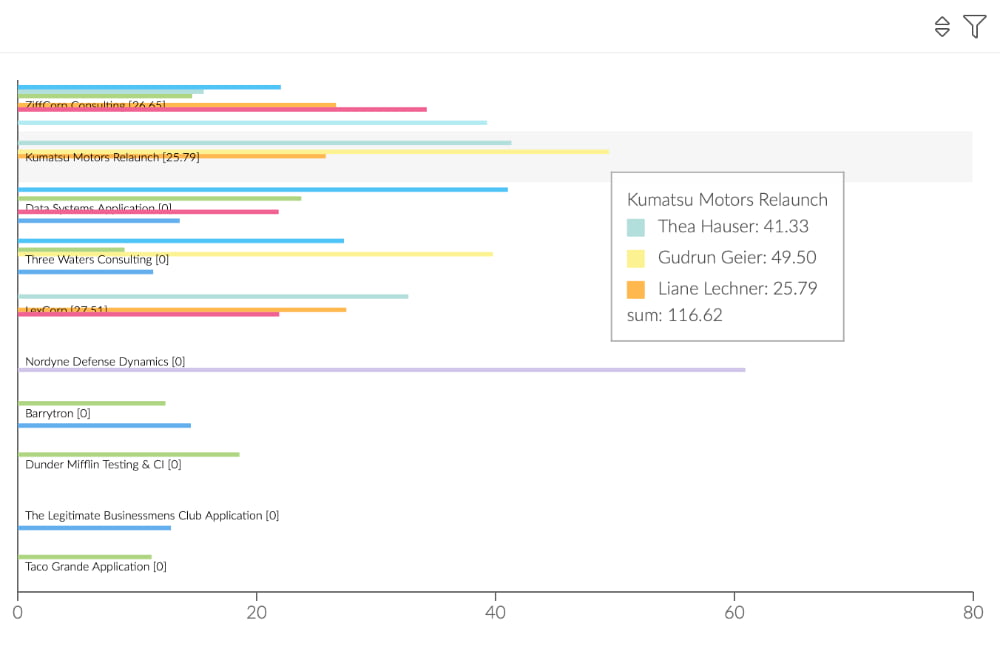This screenshot has width=1000, height=663.
Task: Click the green Three Waters Consulting bar
Action: (x=71, y=250)
